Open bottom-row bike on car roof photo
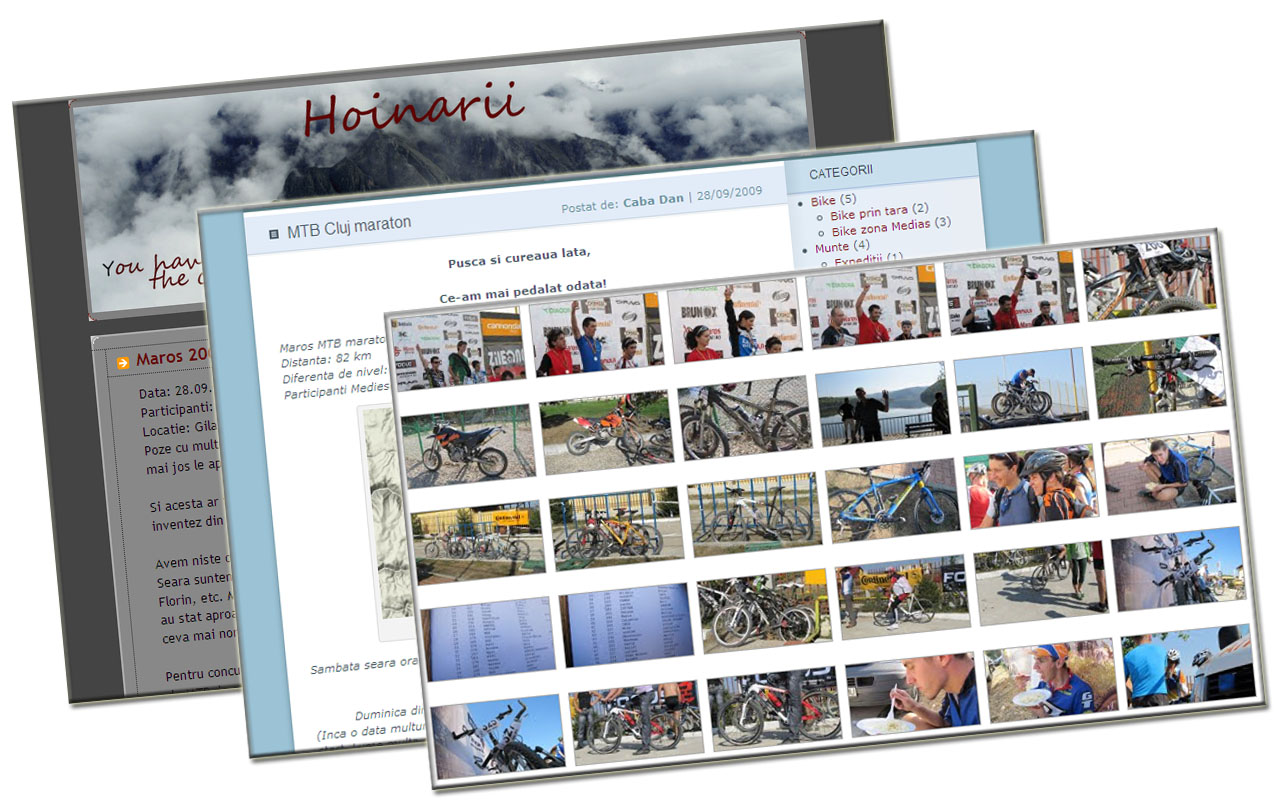The image size is (1280, 800). 498,734
